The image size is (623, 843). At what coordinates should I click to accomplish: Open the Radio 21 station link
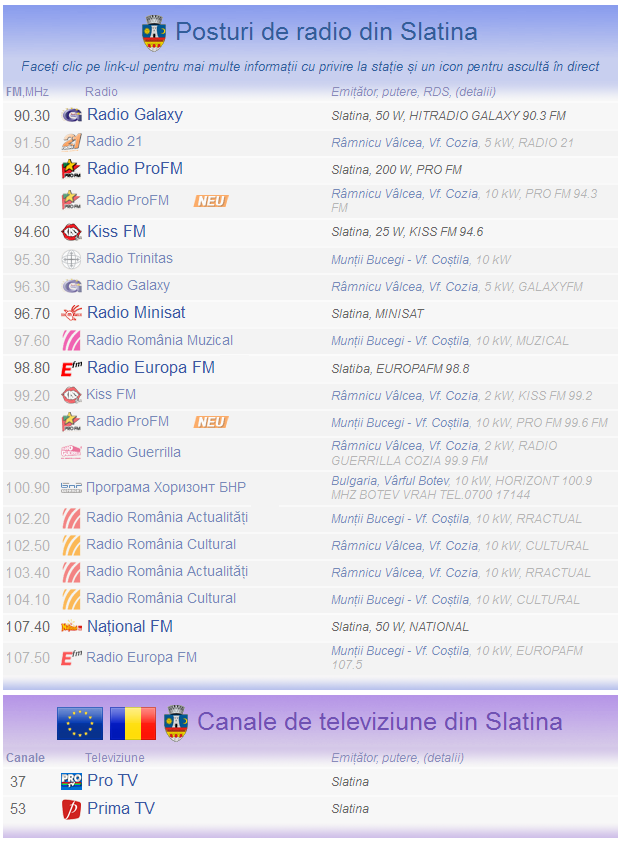114,141
